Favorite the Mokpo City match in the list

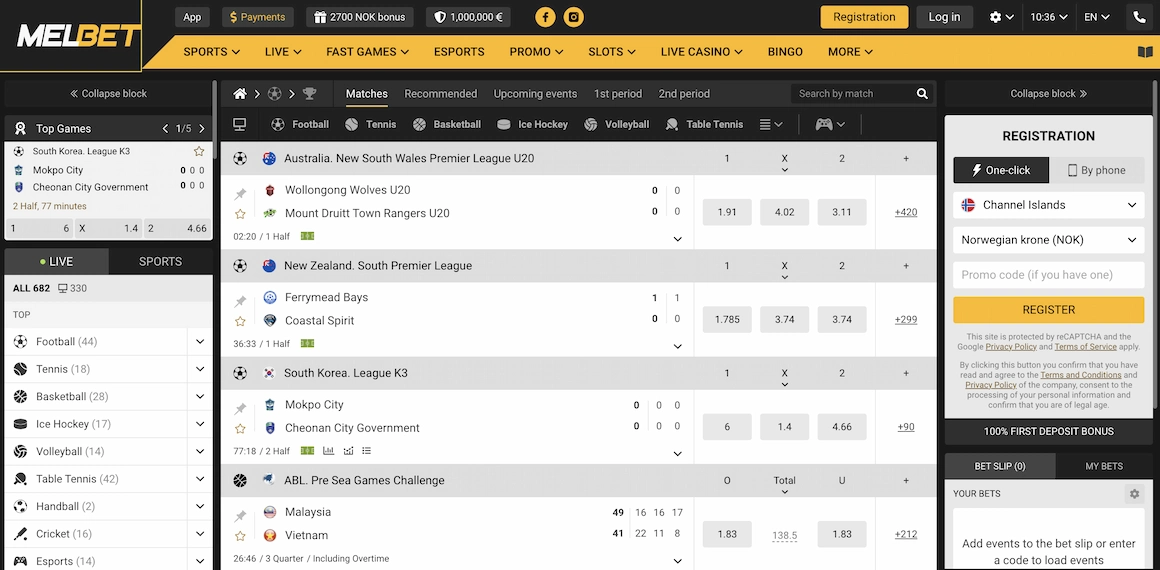(240, 429)
